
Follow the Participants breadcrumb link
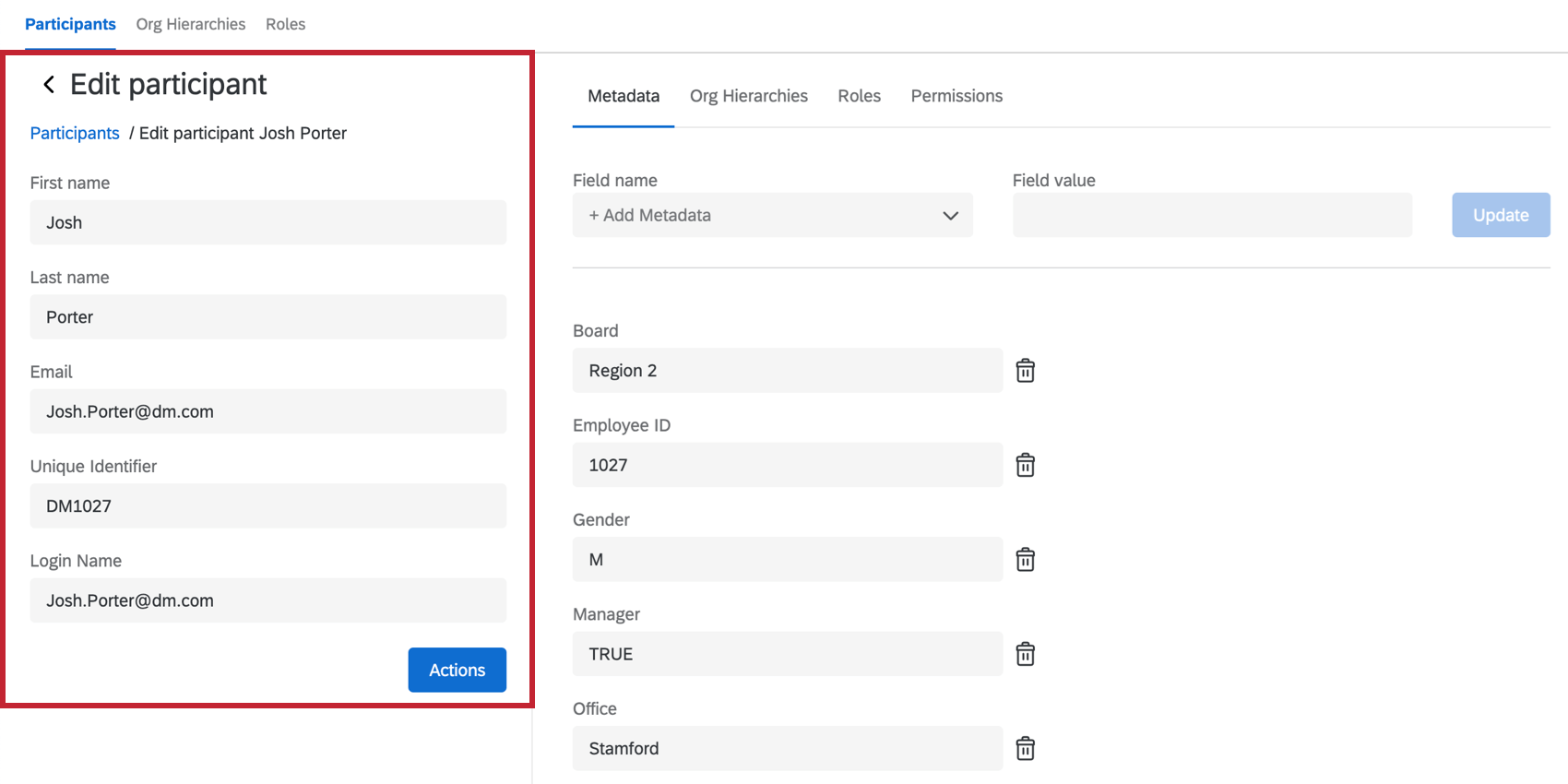75,133
